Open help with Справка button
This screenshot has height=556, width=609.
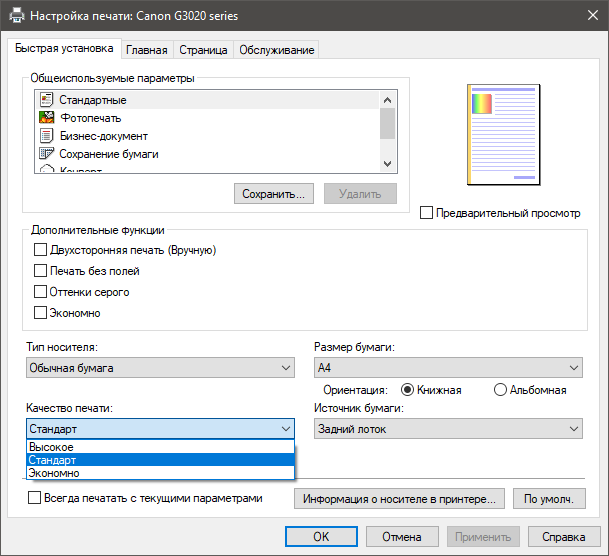564,537
